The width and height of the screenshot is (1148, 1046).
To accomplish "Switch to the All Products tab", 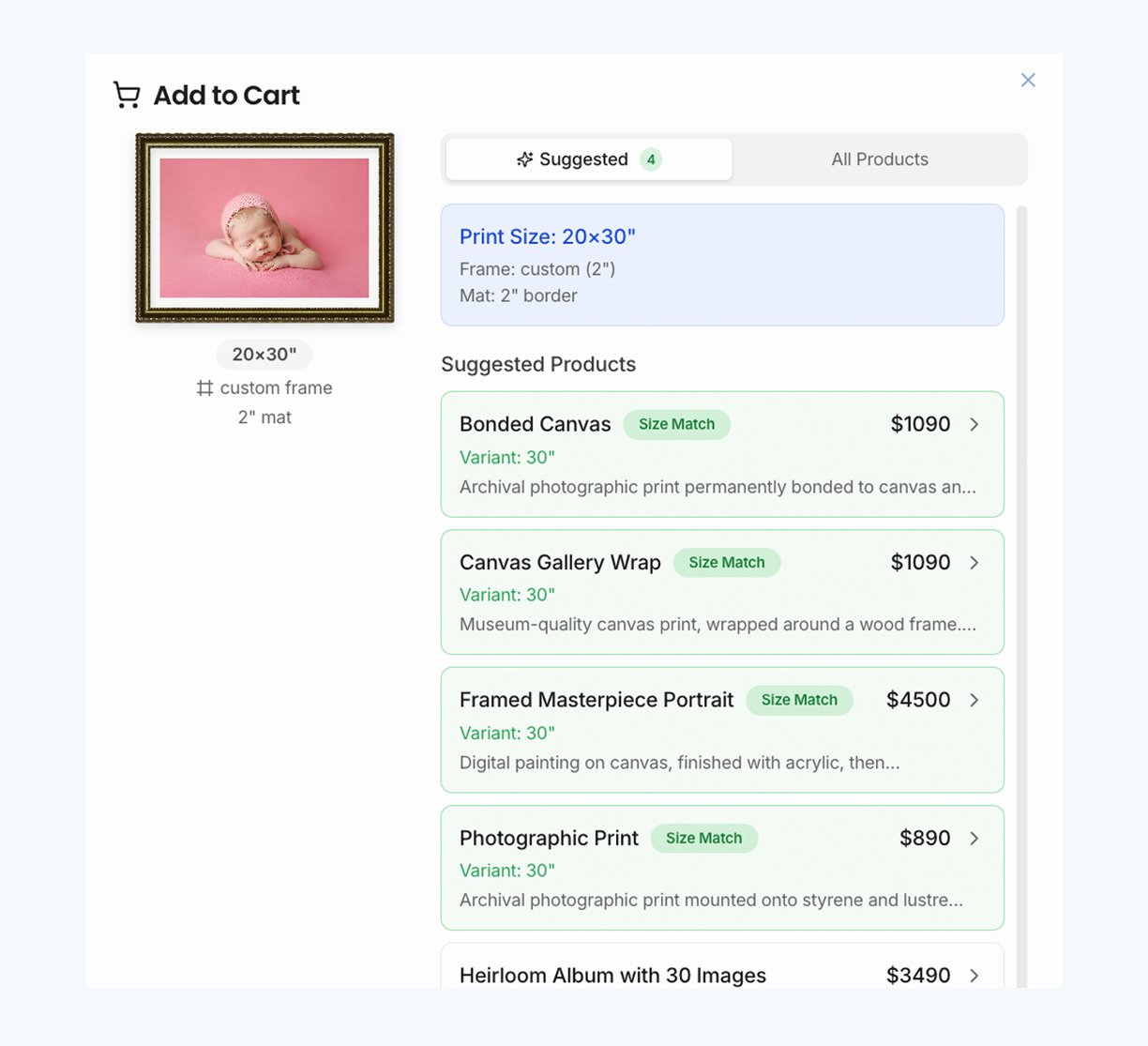I will (x=879, y=159).
